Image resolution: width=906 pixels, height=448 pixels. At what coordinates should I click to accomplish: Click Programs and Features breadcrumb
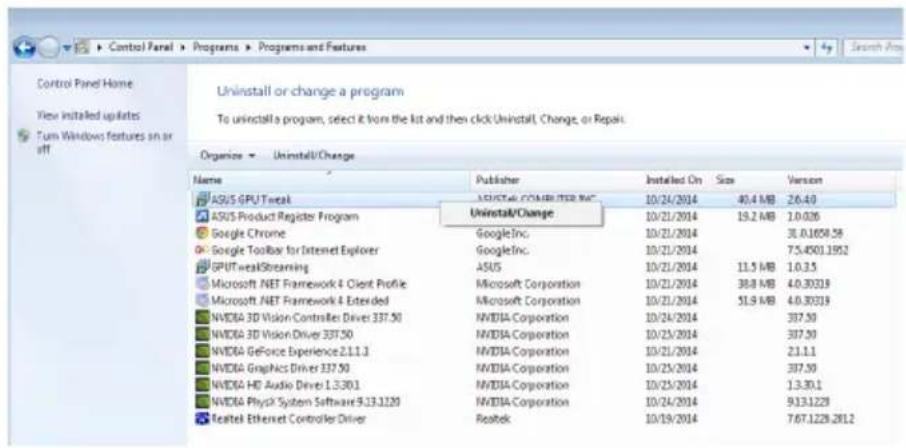311,48
